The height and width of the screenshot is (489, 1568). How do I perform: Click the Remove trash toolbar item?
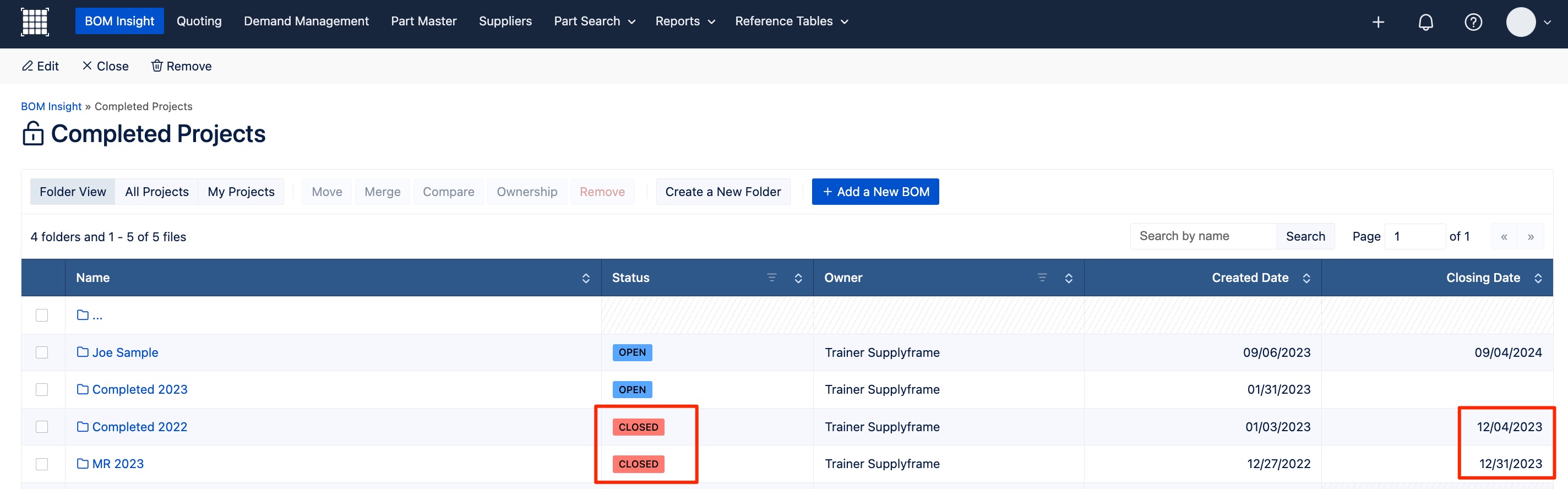(181, 66)
